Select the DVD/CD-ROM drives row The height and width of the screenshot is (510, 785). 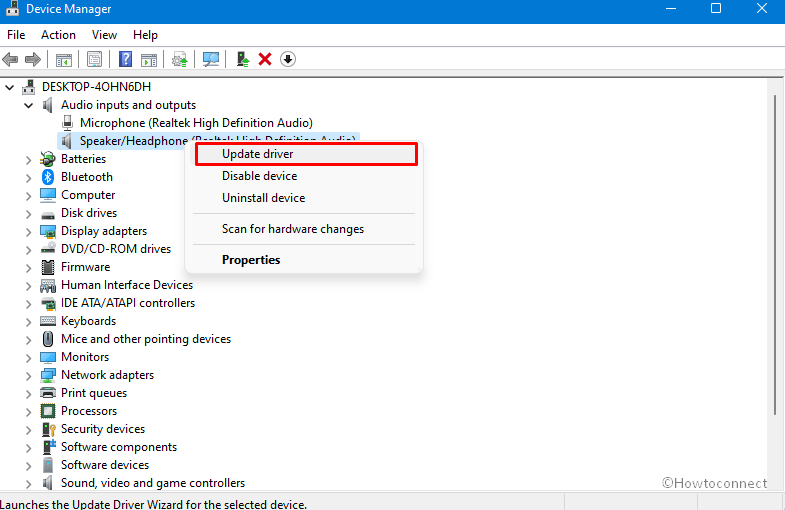point(116,249)
